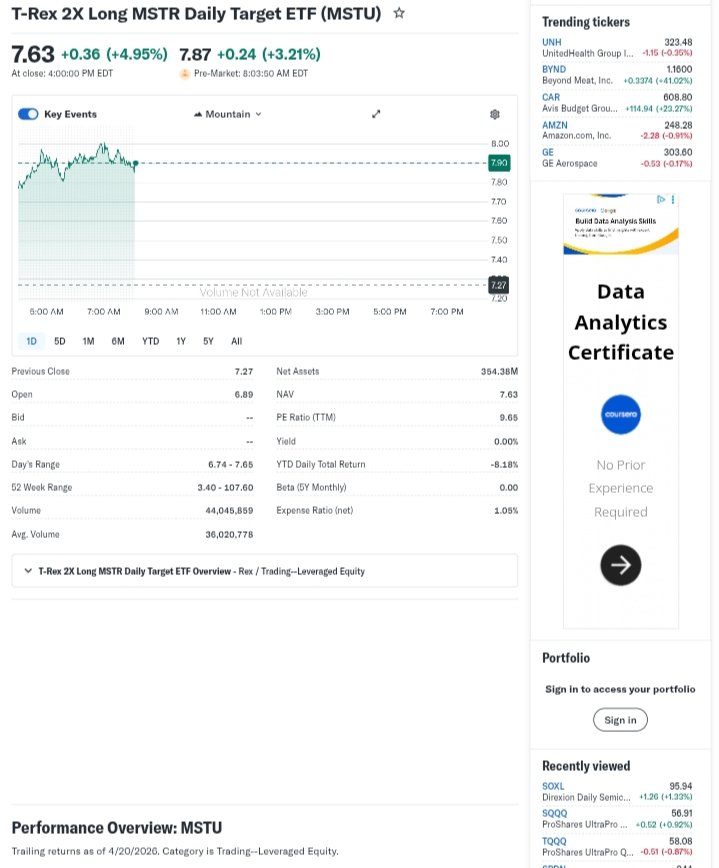
Task: Click the 7.90 price marker on chart
Action: pos(499,162)
